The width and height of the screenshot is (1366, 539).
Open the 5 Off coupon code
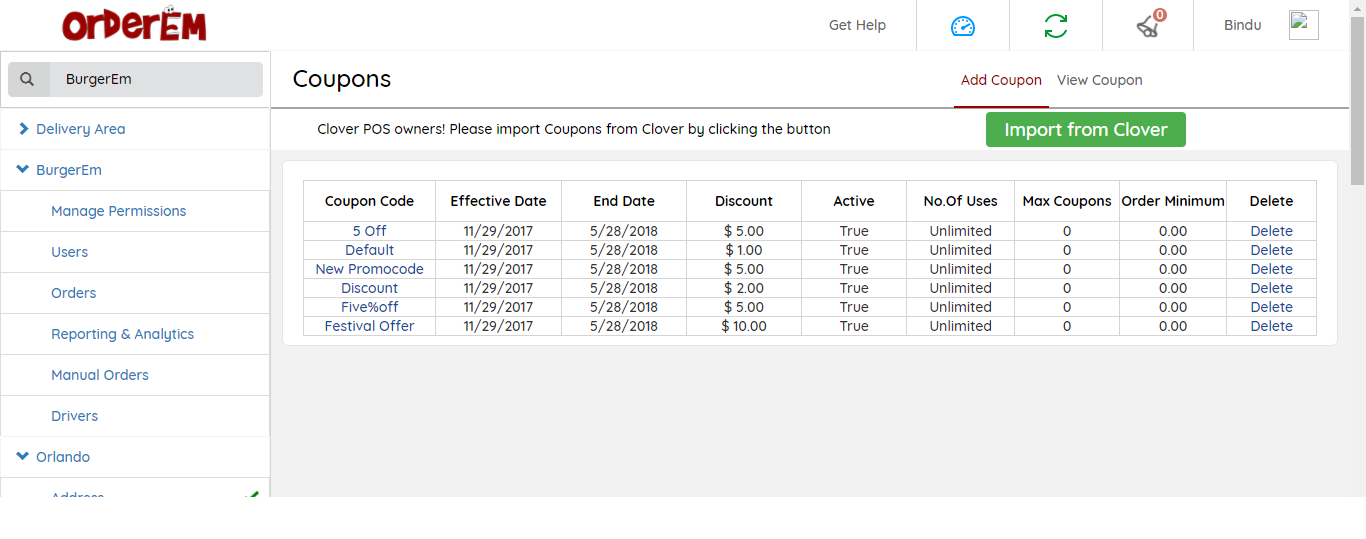(x=369, y=231)
